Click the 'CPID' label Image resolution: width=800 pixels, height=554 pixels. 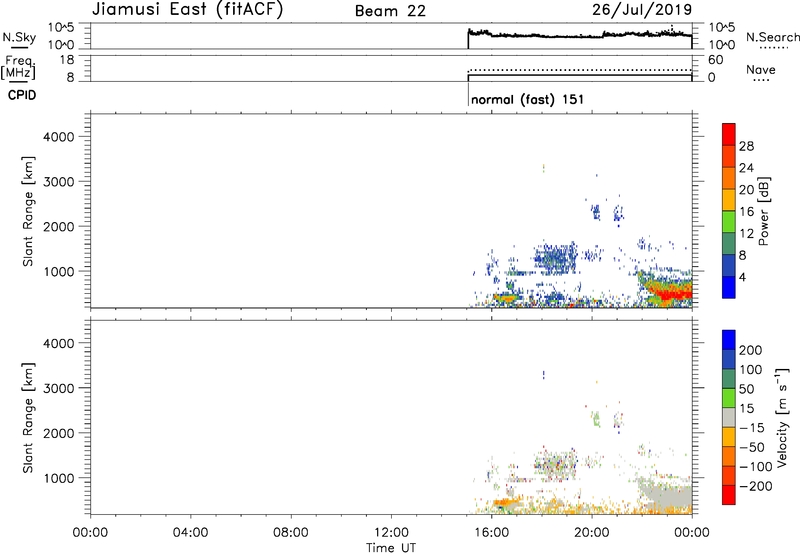[x=22, y=95]
